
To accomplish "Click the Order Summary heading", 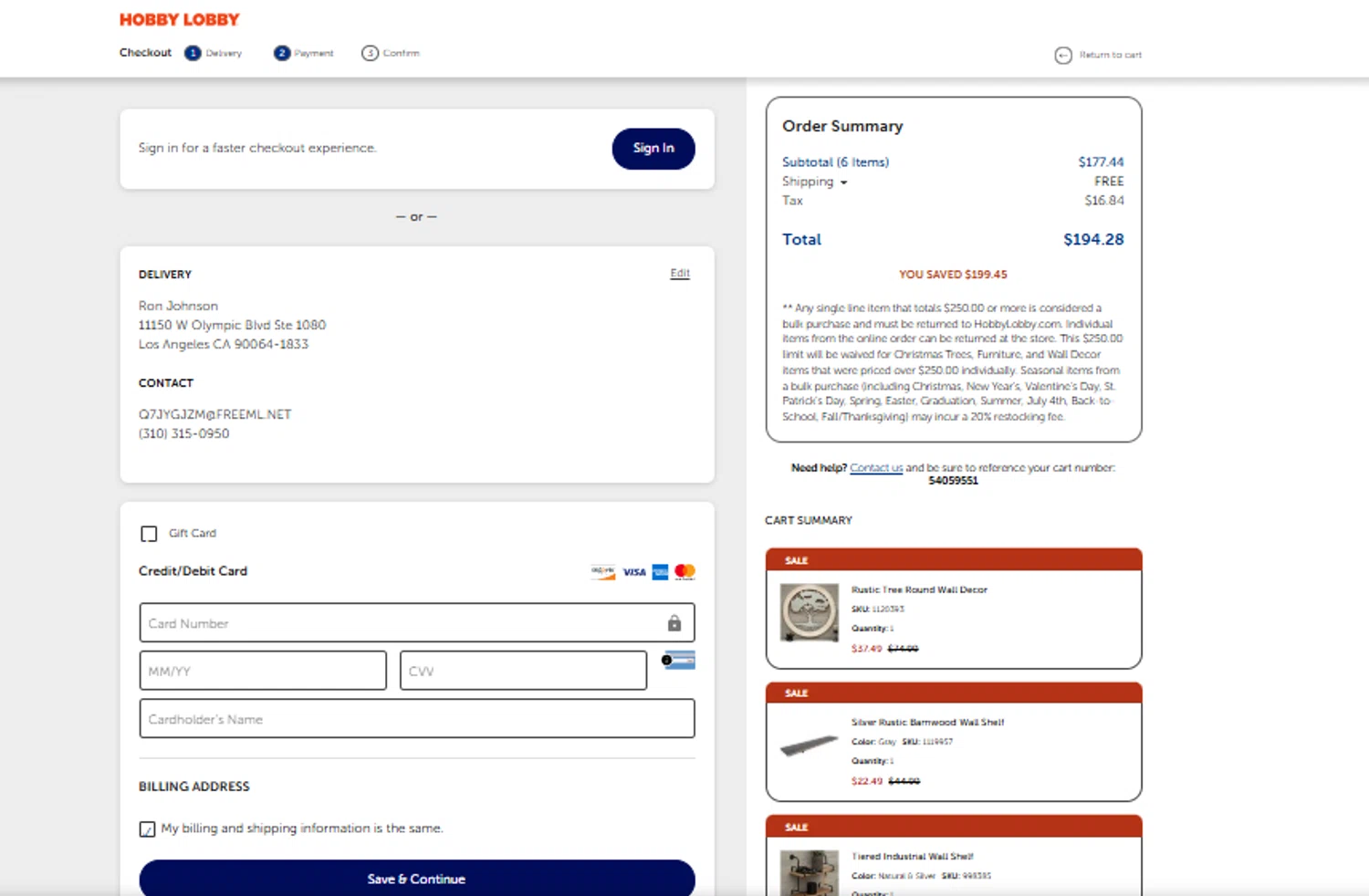I will (842, 126).
